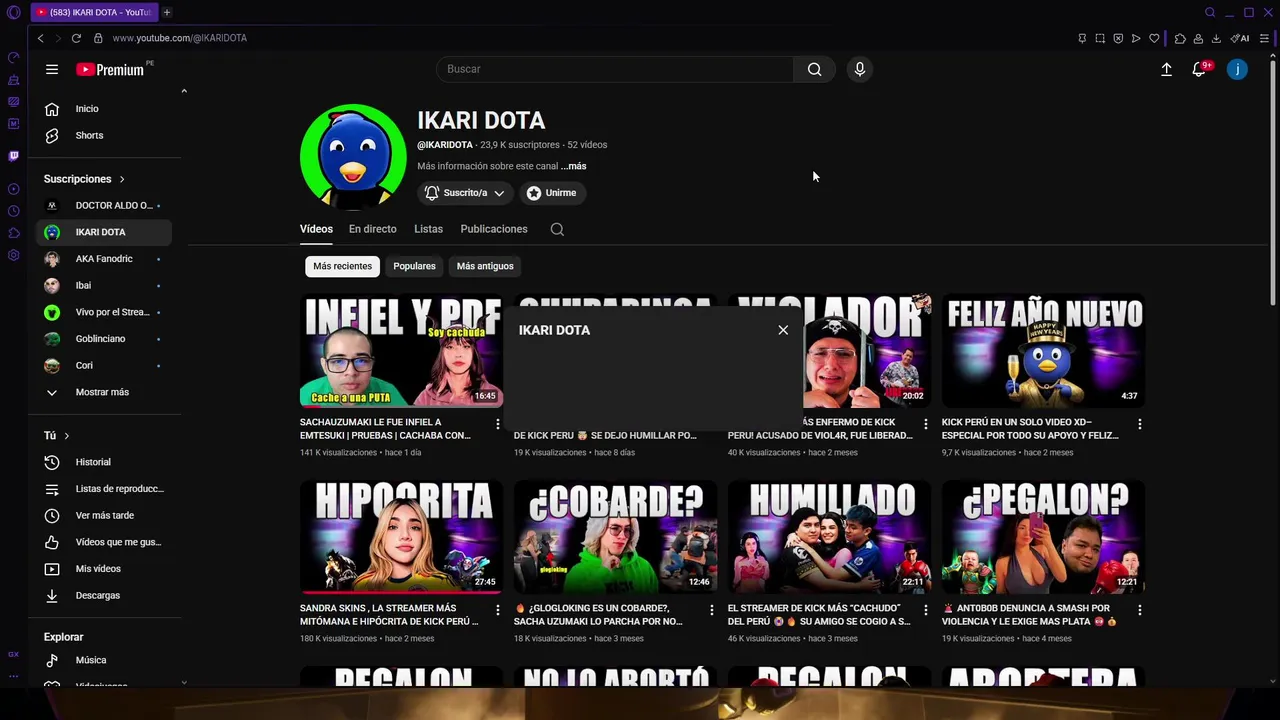Open the HUMILLADO video thumbnail
The image size is (1280, 720).
click(x=829, y=537)
